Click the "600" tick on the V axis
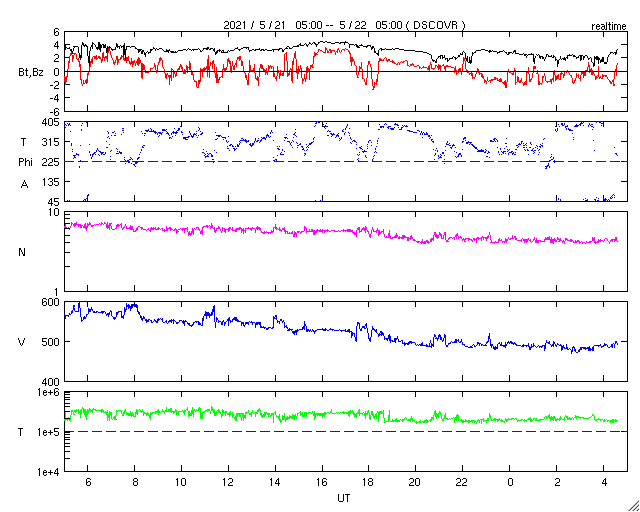This screenshot has width=640, height=512. [52, 302]
